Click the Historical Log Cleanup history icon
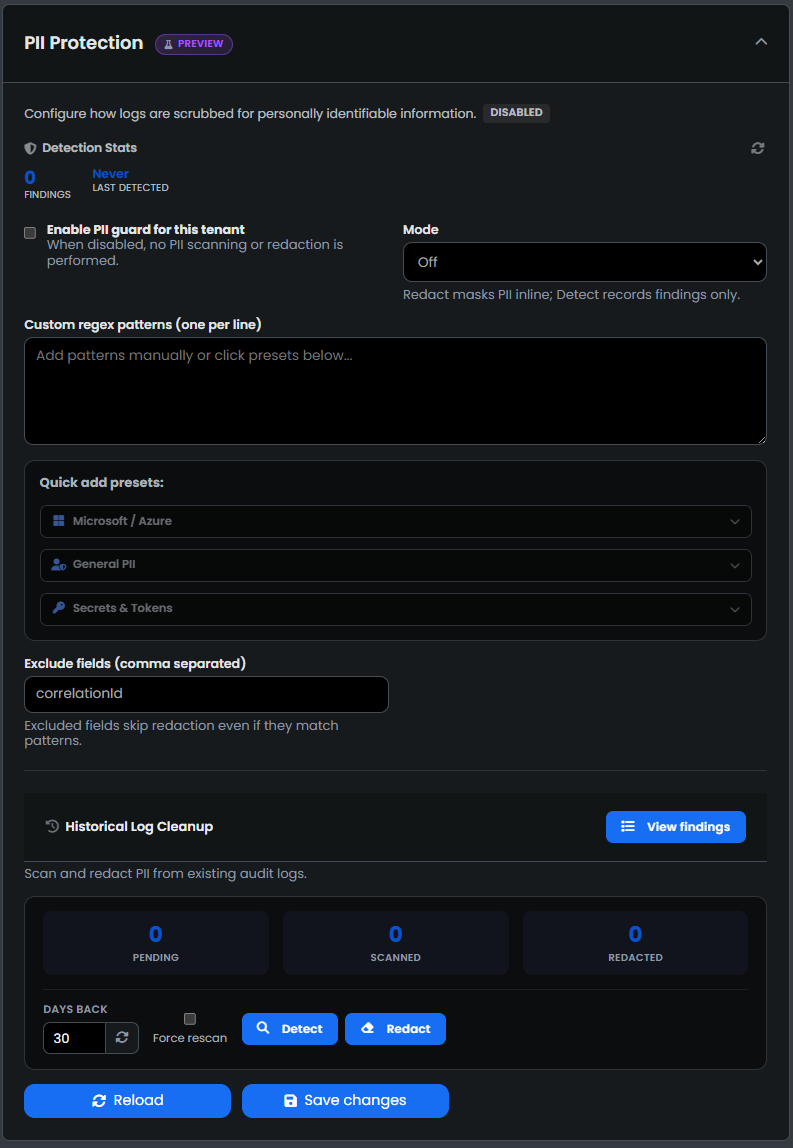Screen dimensions: 793x1148 click(x=52, y=826)
